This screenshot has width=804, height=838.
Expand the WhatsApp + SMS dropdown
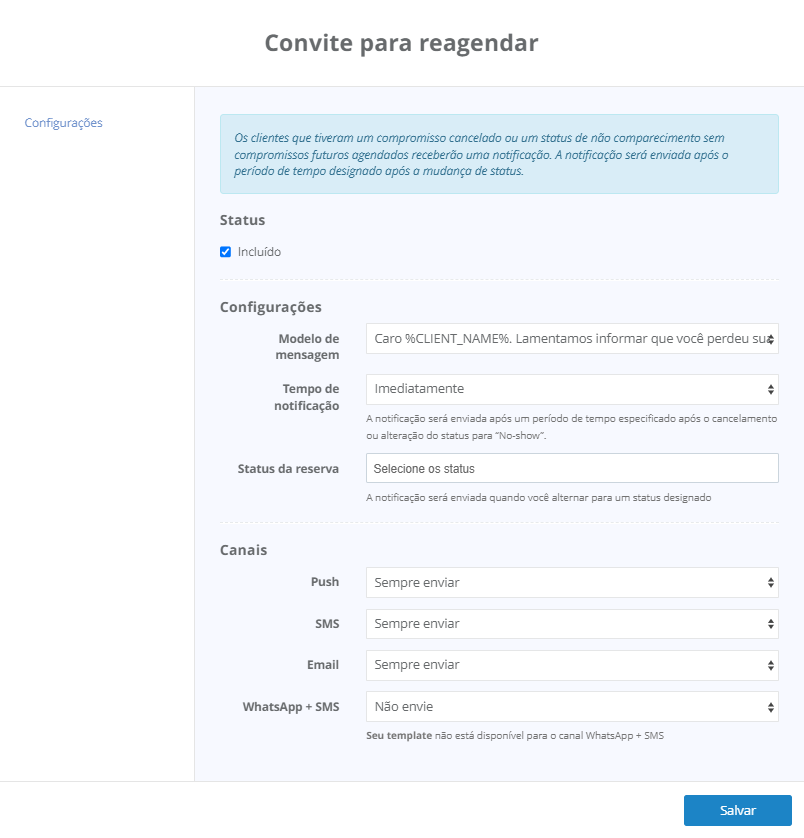tap(571, 707)
